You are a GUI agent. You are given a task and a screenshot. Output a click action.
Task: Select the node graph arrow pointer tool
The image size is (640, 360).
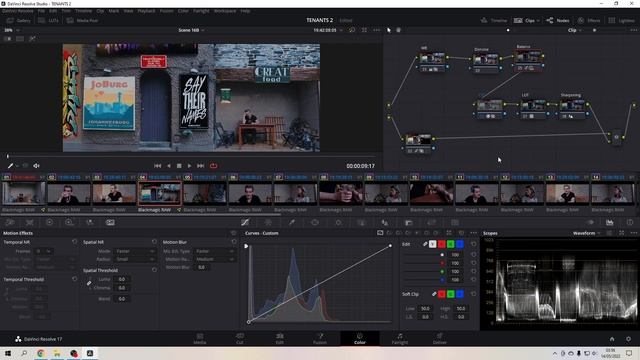(389, 30)
